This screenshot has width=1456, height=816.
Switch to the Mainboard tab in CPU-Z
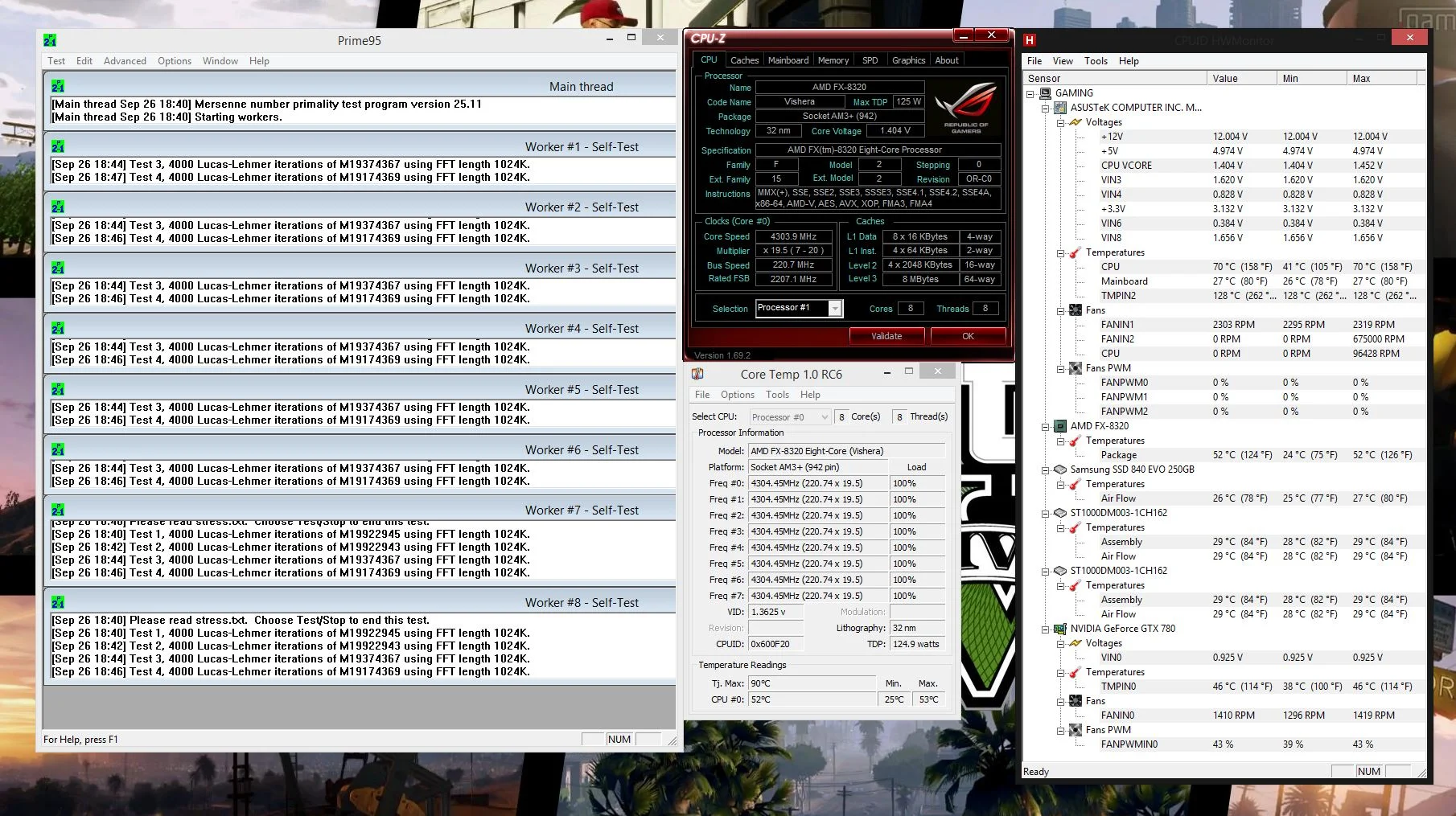(x=788, y=60)
